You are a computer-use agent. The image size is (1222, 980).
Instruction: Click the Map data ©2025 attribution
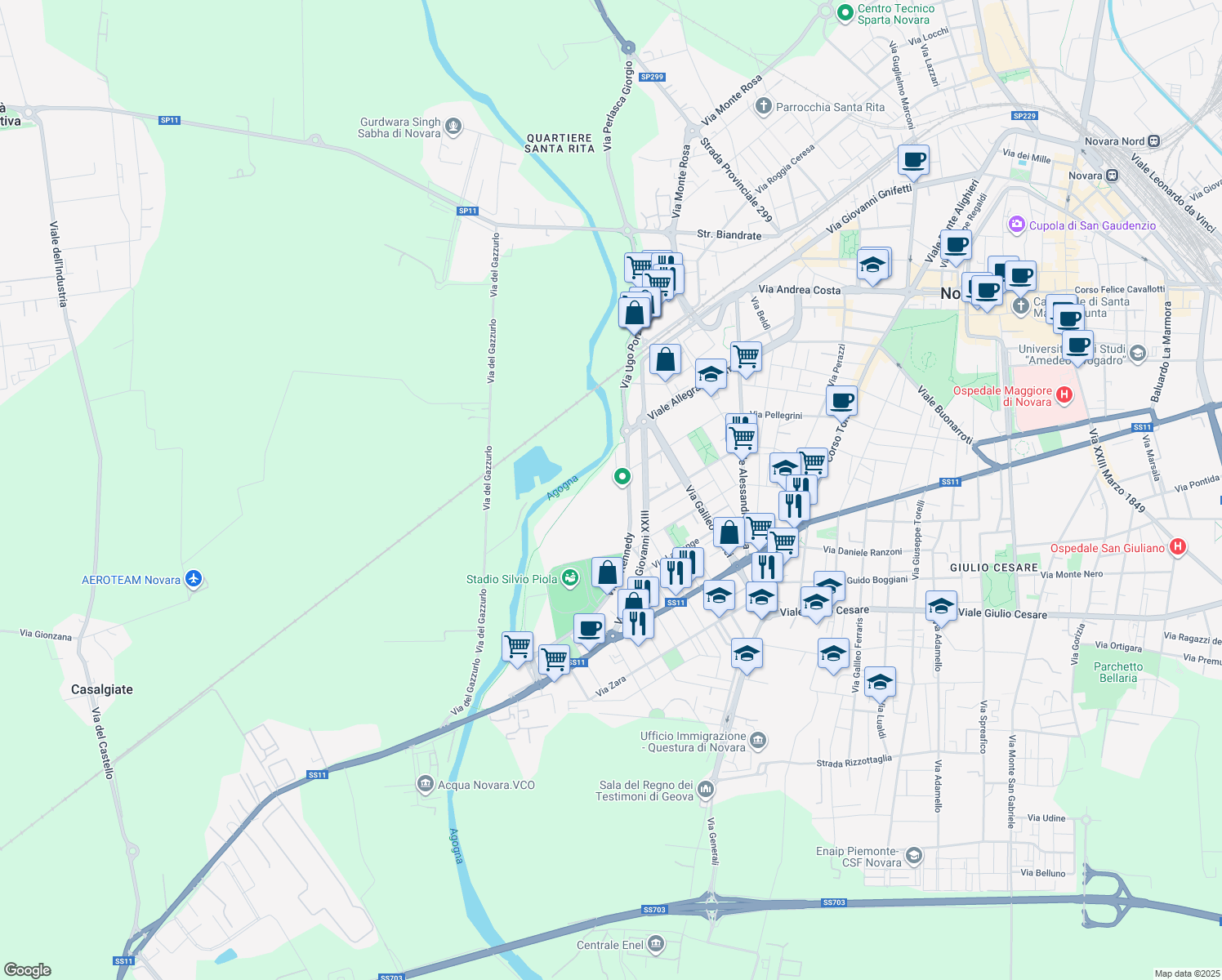tap(1186, 973)
